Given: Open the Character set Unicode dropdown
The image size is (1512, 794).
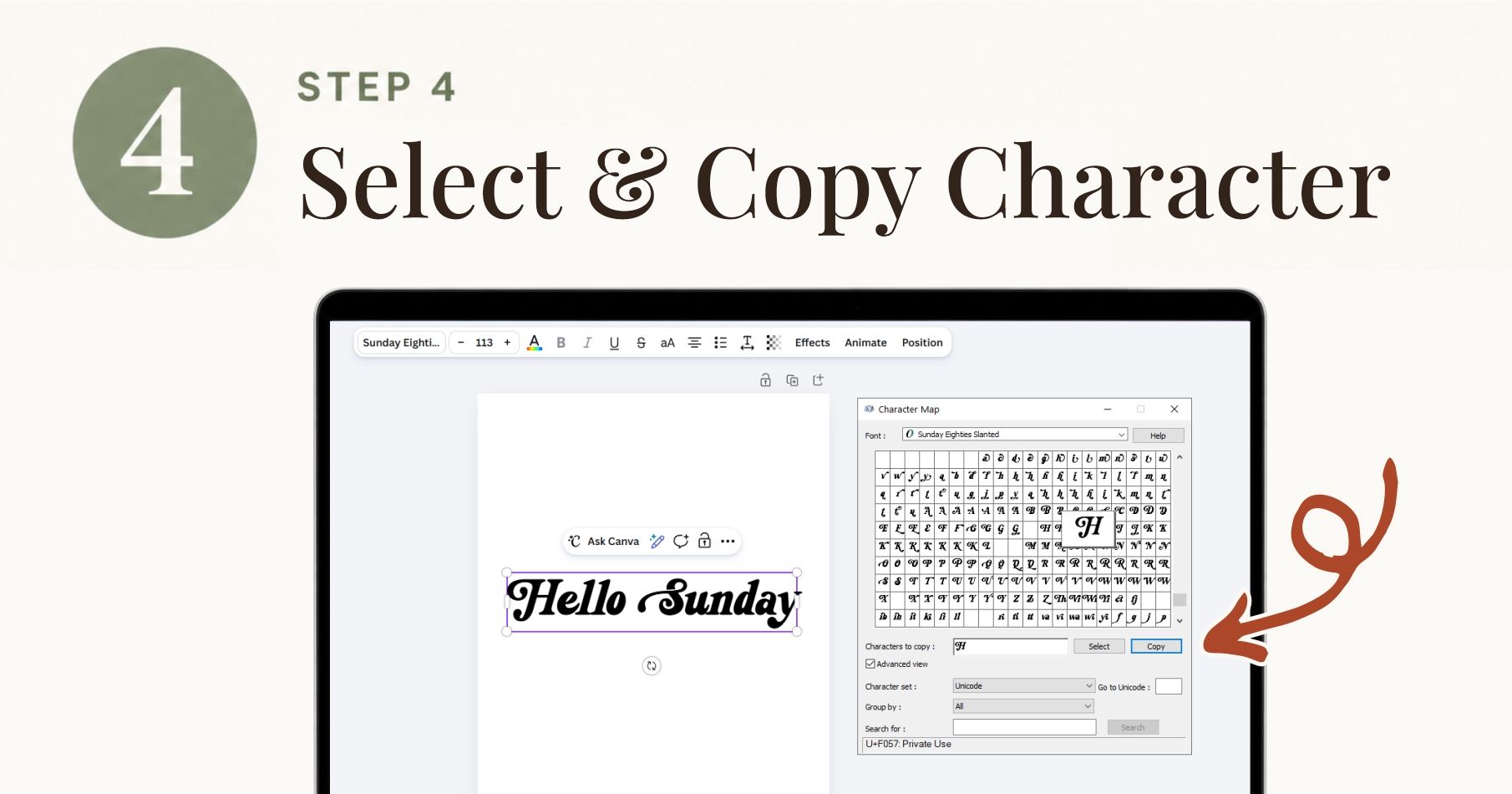Looking at the screenshot, I should [1023, 686].
